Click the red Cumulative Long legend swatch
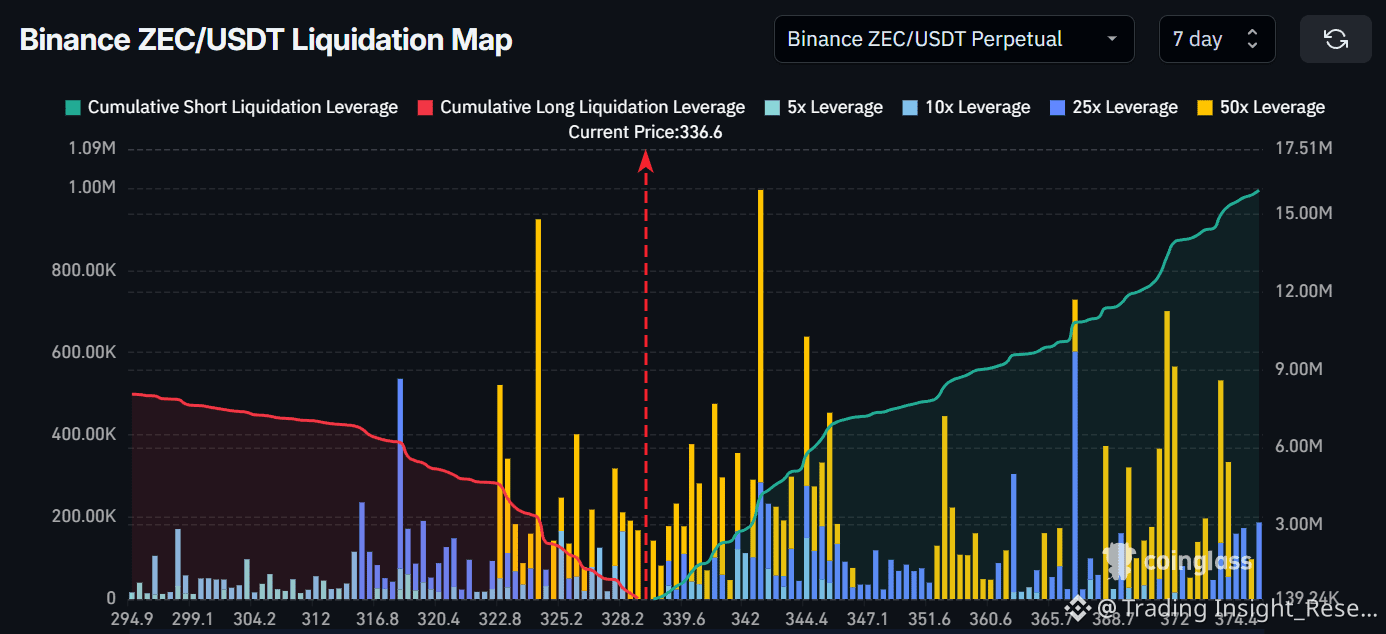Viewport: 1386px width, 634px height. [x=425, y=107]
